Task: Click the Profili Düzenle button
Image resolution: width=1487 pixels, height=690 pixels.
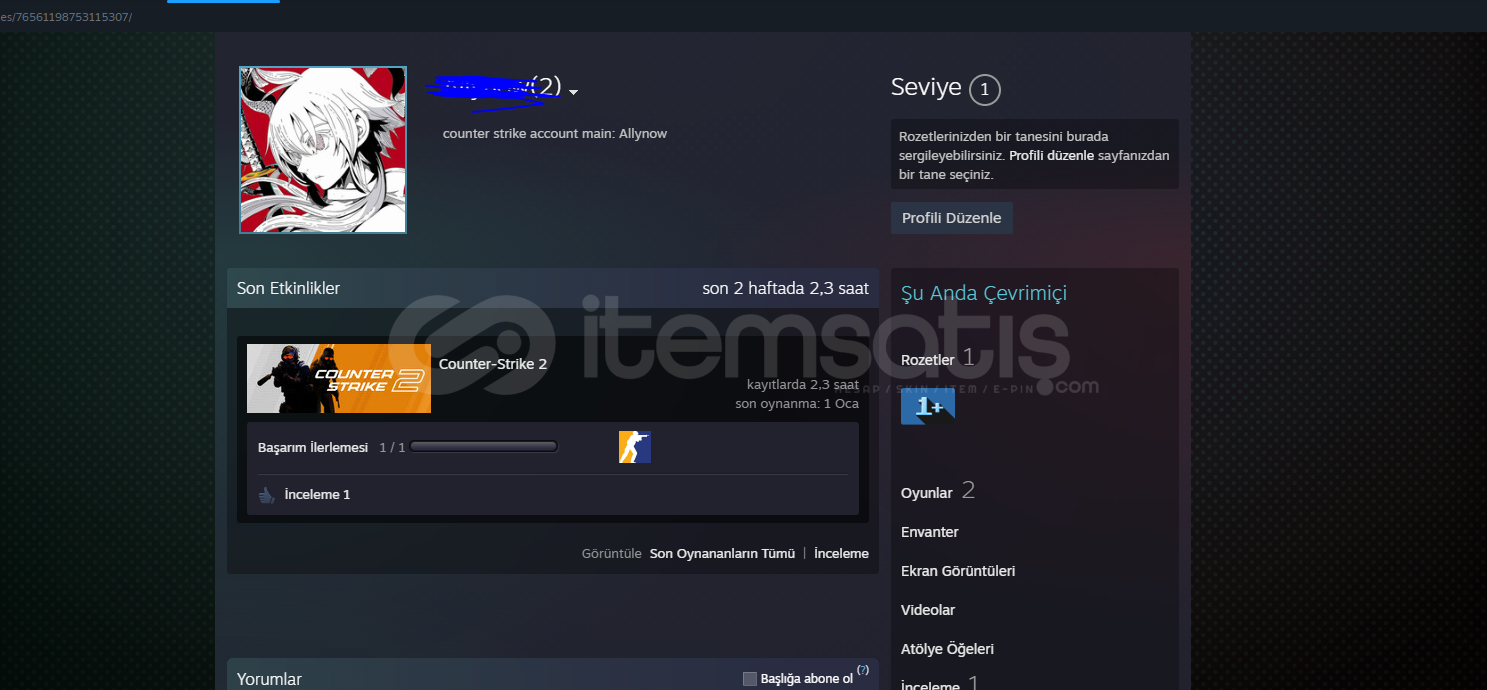Action: click(951, 218)
